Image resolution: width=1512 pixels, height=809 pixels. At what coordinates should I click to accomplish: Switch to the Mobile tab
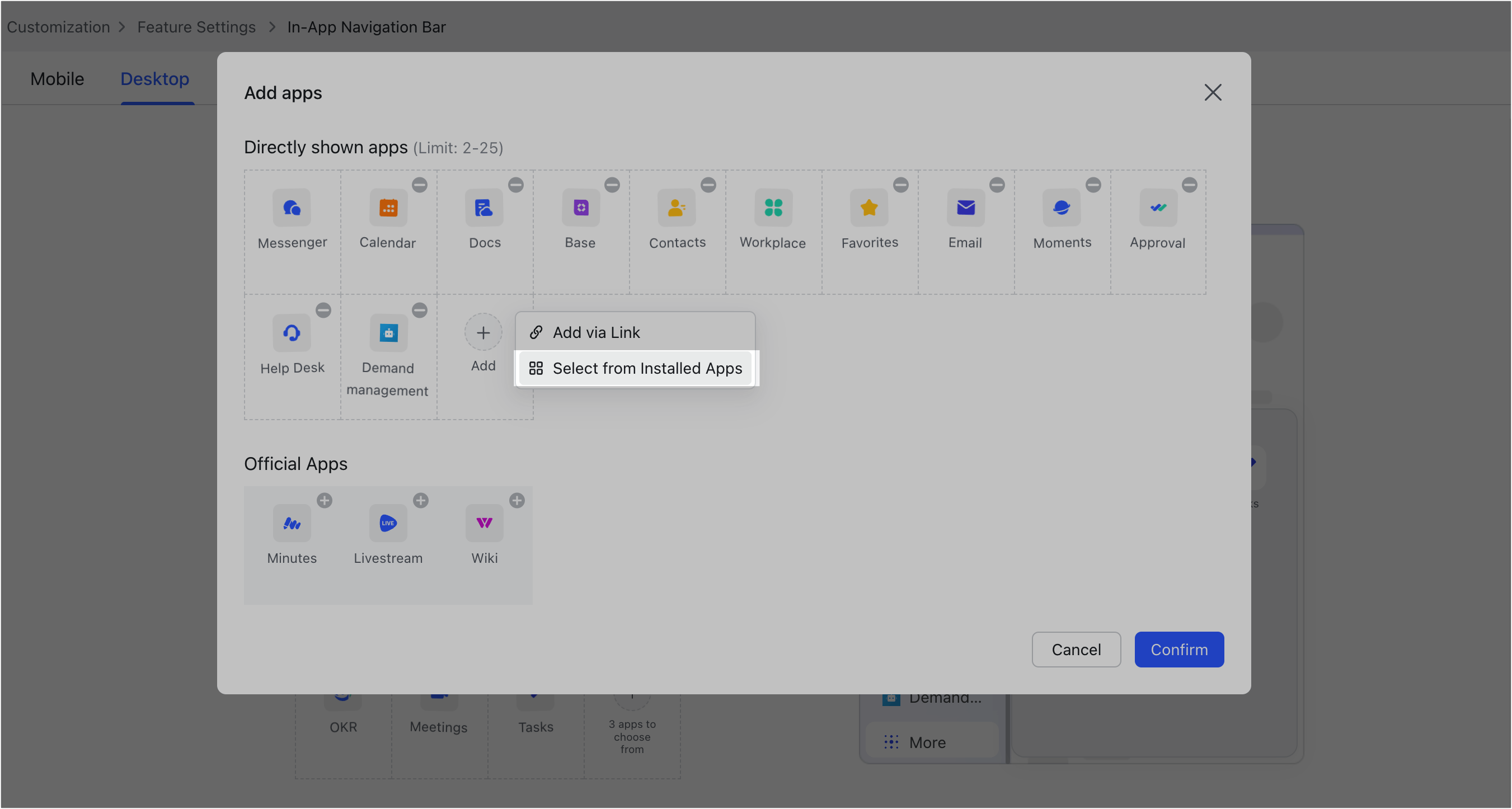pyautogui.click(x=57, y=79)
